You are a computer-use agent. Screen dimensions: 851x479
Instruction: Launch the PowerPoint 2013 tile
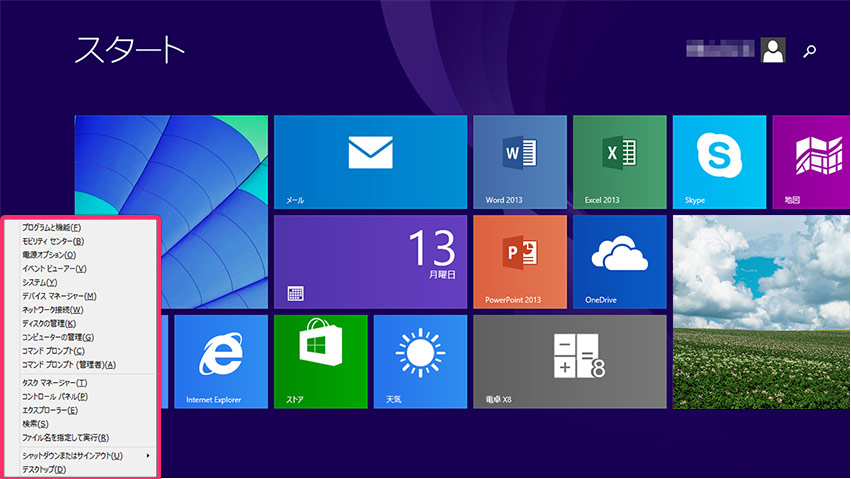520,262
